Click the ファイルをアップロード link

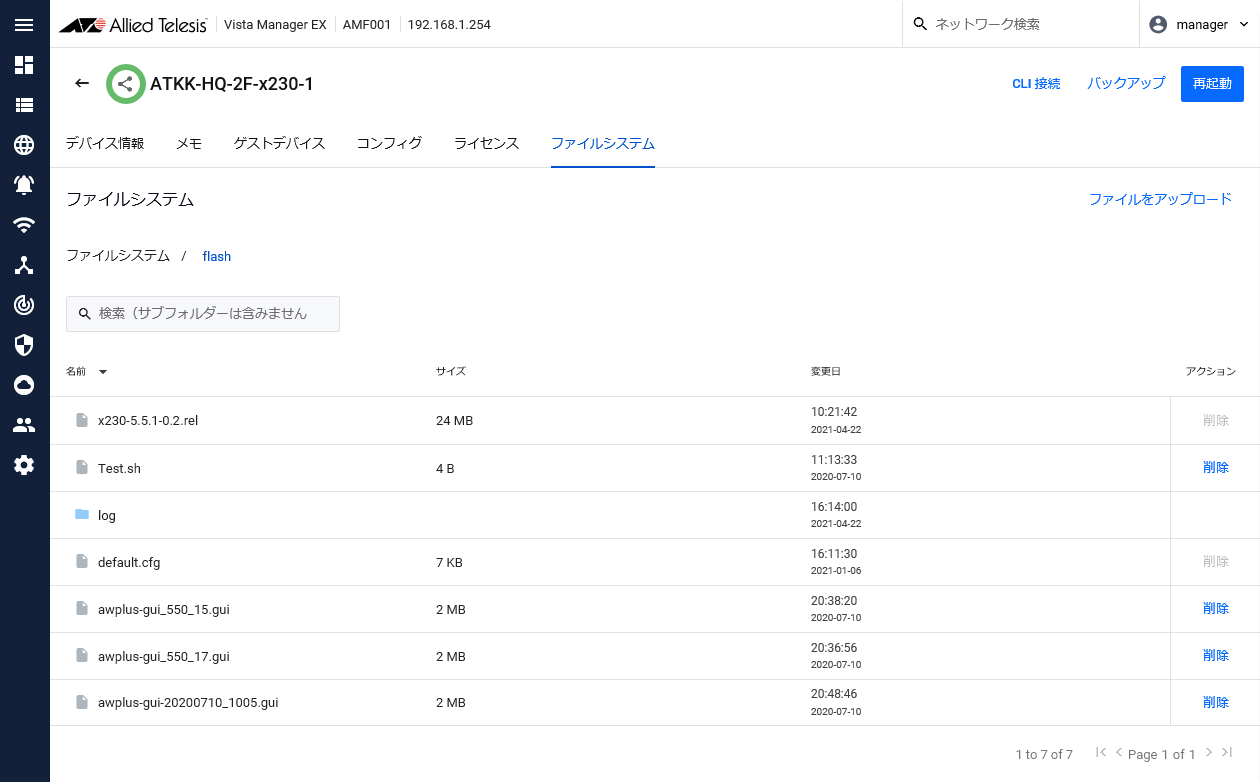[x=1160, y=199]
